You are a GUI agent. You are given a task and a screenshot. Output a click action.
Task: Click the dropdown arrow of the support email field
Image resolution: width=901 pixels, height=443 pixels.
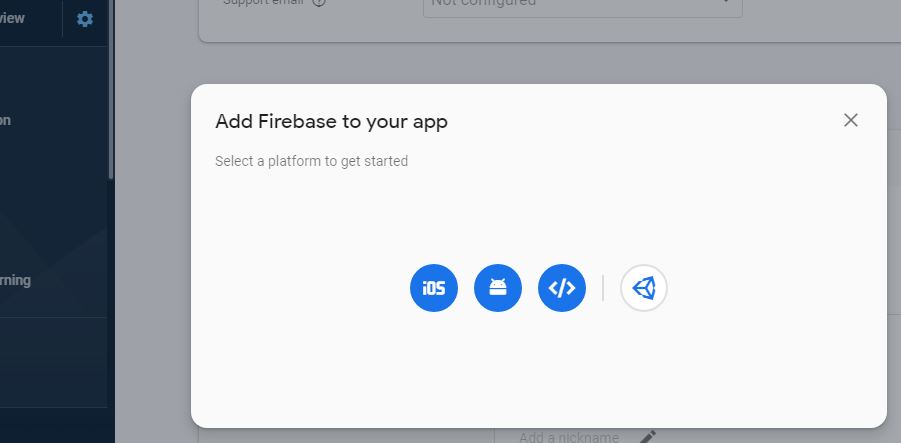click(726, 2)
